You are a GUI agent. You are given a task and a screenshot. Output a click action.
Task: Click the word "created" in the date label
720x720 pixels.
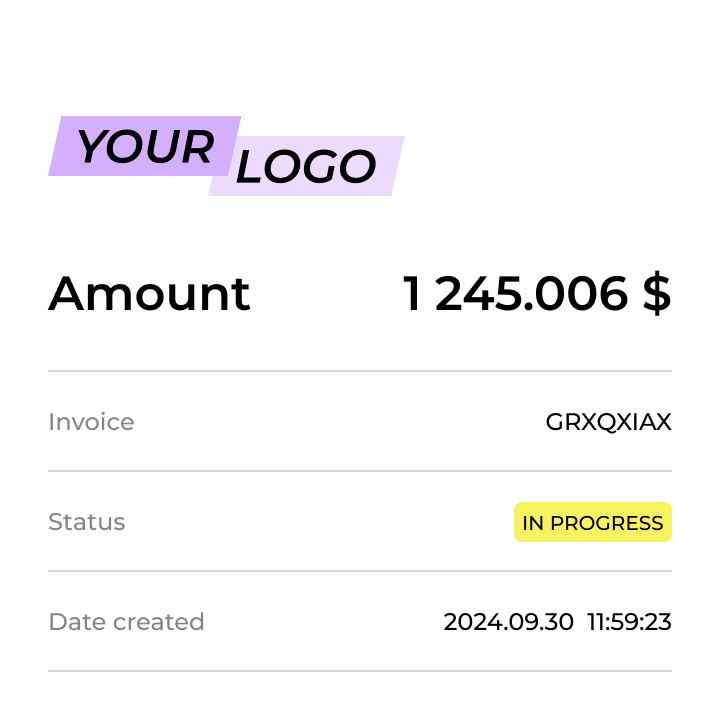(x=164, y=622)
